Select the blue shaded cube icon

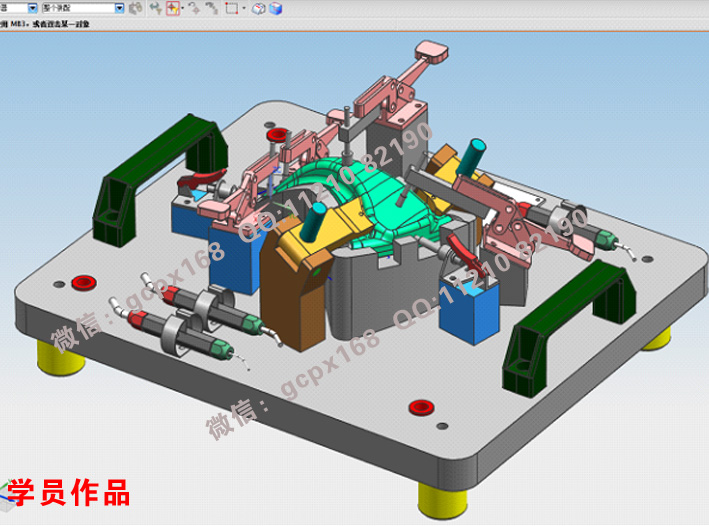click(275, 8)
